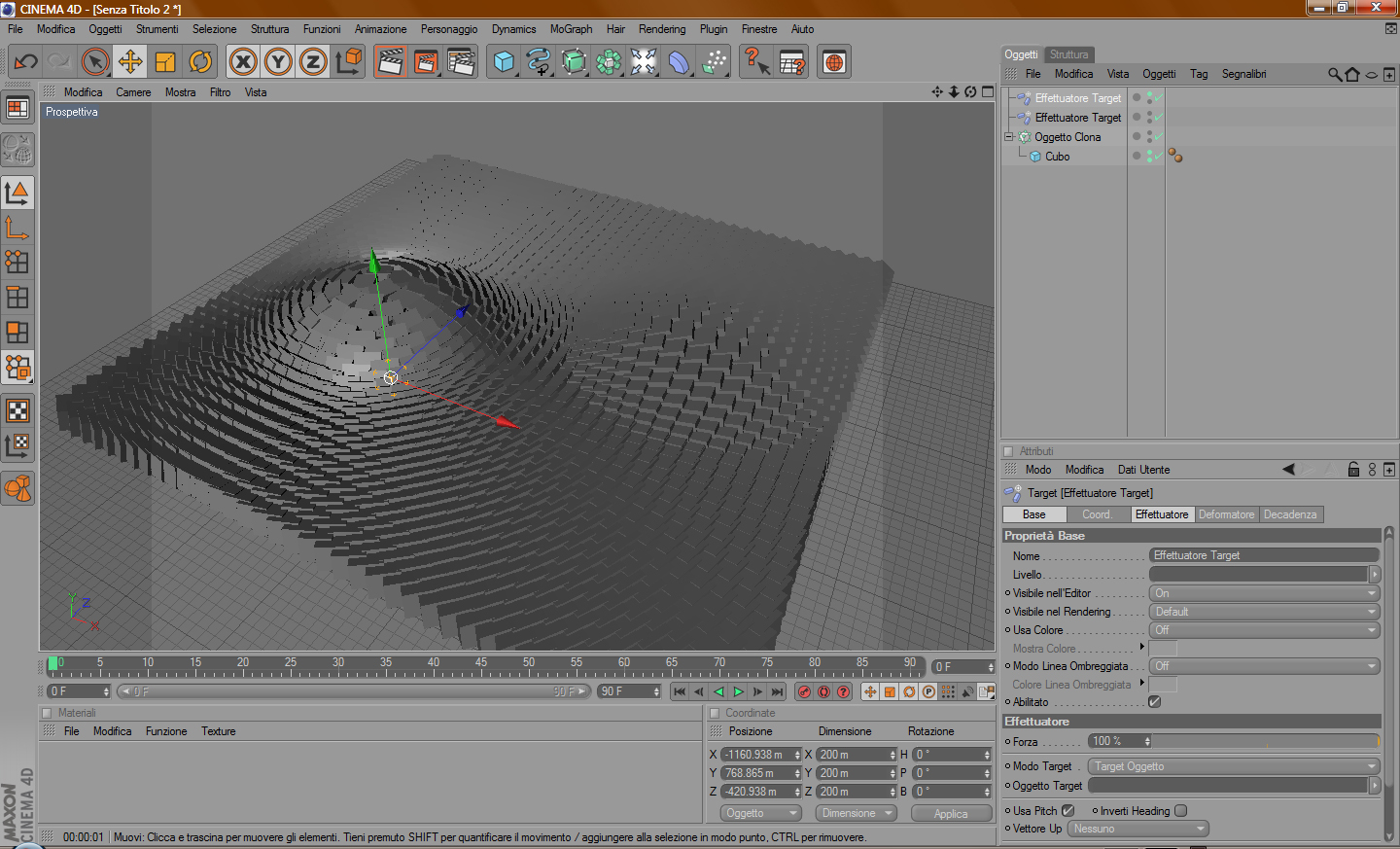Image resolution: width=1400 pixels, height=849 pixels.
Task: Select Make Object Editable tool in left sidebar
Action: (17, 150)
